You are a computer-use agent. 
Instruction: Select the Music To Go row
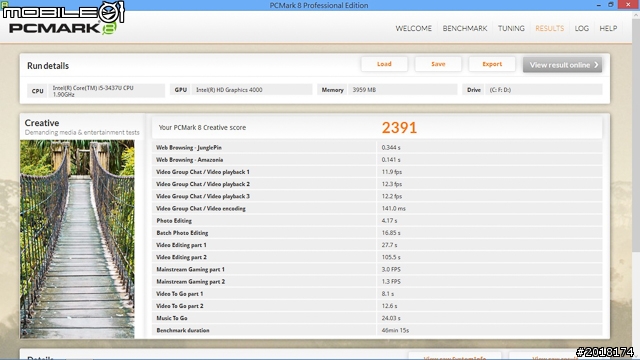pos(377,318)
